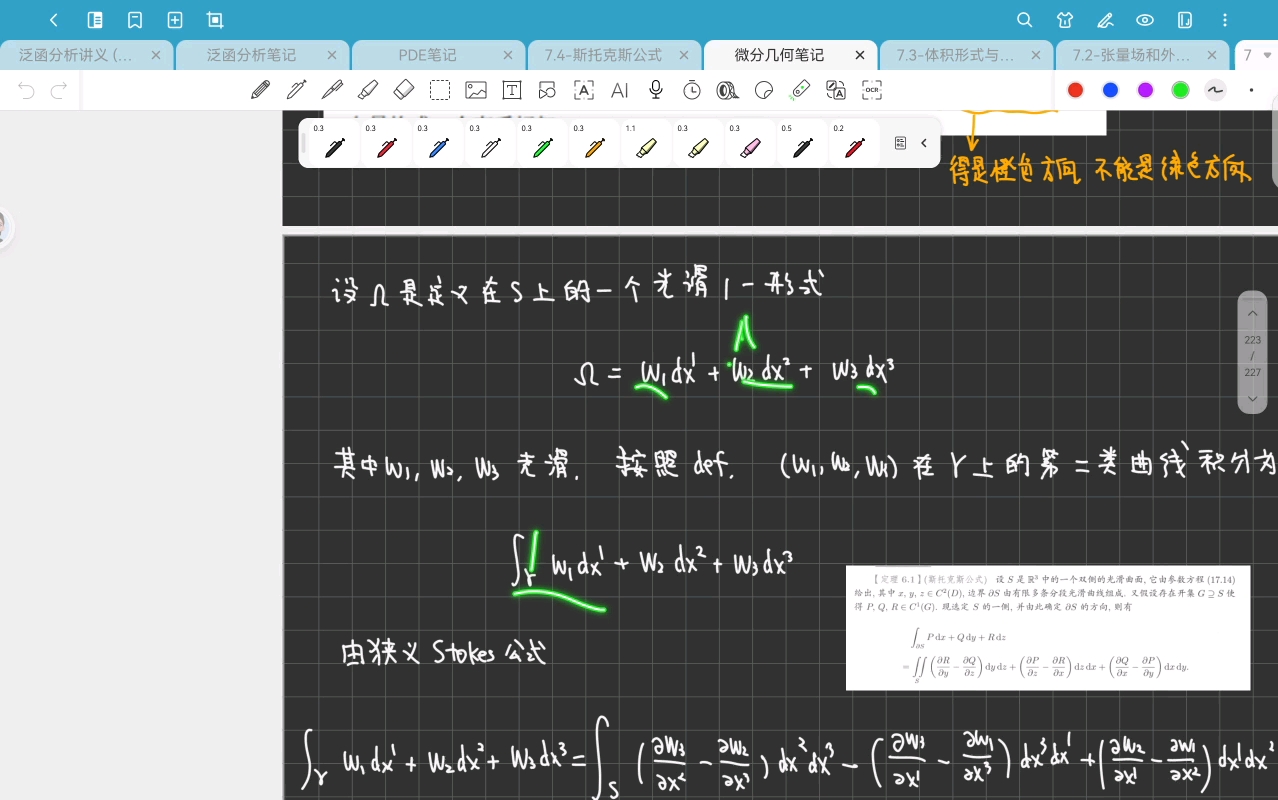Screen dimensions: 1278x800
Task: Select the pencil tool
Action: [260, 90]
